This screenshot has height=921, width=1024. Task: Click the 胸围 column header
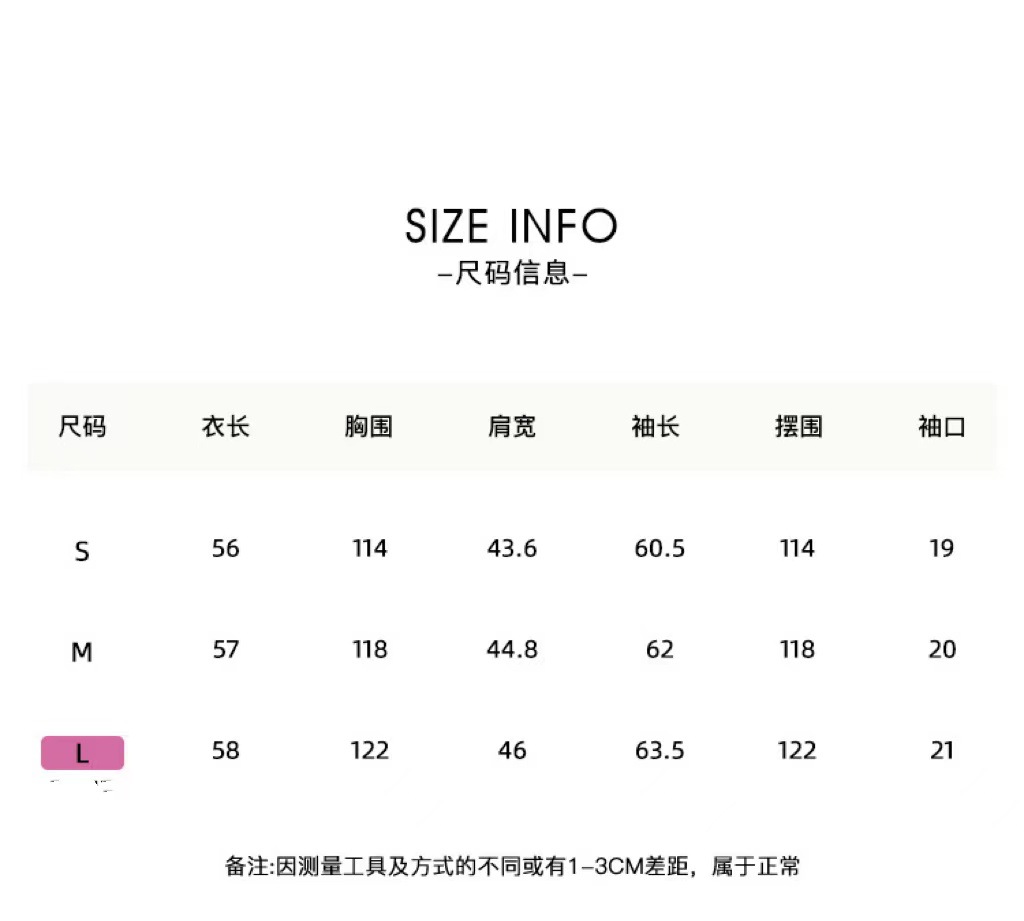(x=369, y=427)
